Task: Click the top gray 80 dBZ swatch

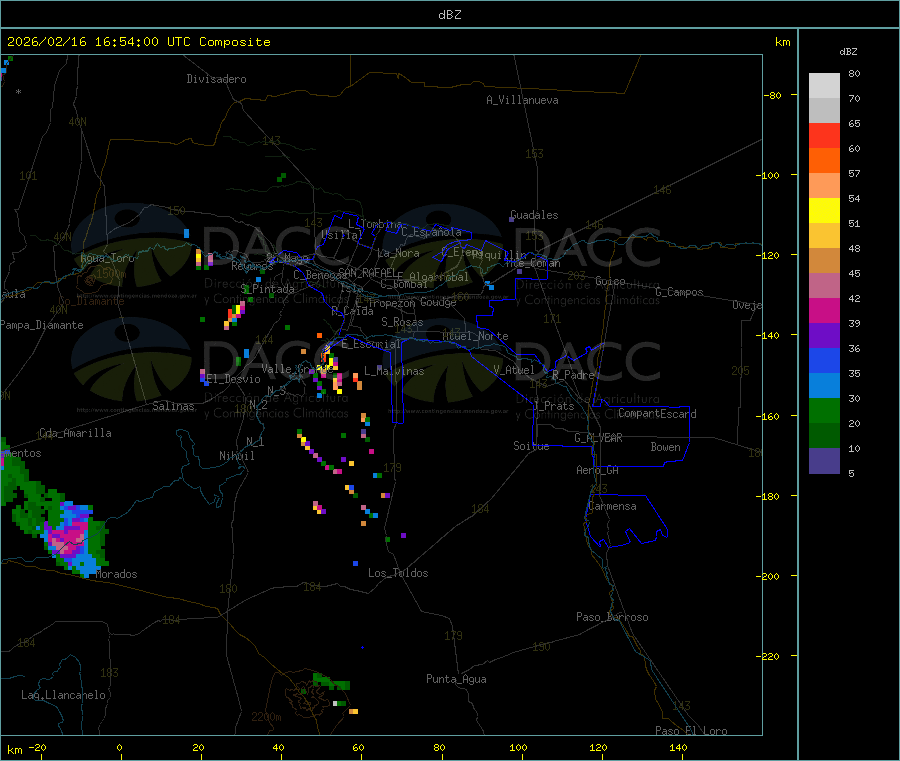Action: point(824,86)
